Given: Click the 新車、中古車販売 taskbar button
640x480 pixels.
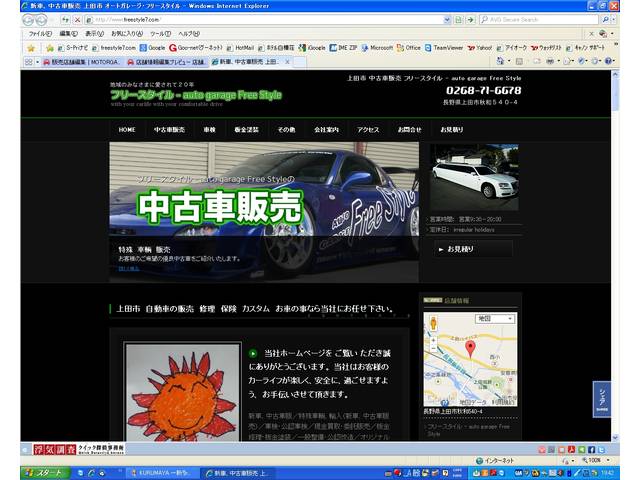Looking at the screenshot, I should pyautogui.click(x=239, y=473).
